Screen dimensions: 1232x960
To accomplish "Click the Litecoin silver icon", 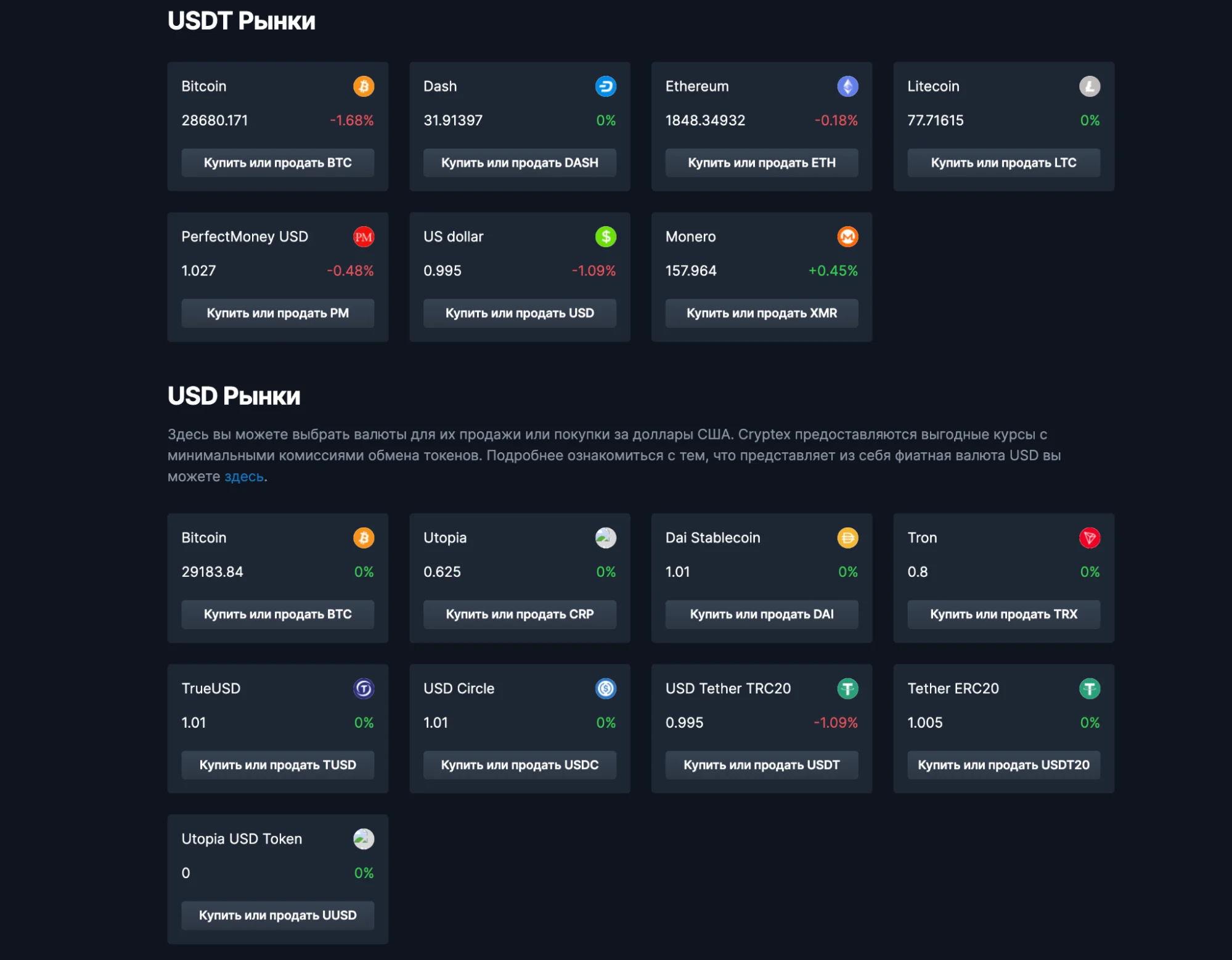I will (x=1090, y=86).
